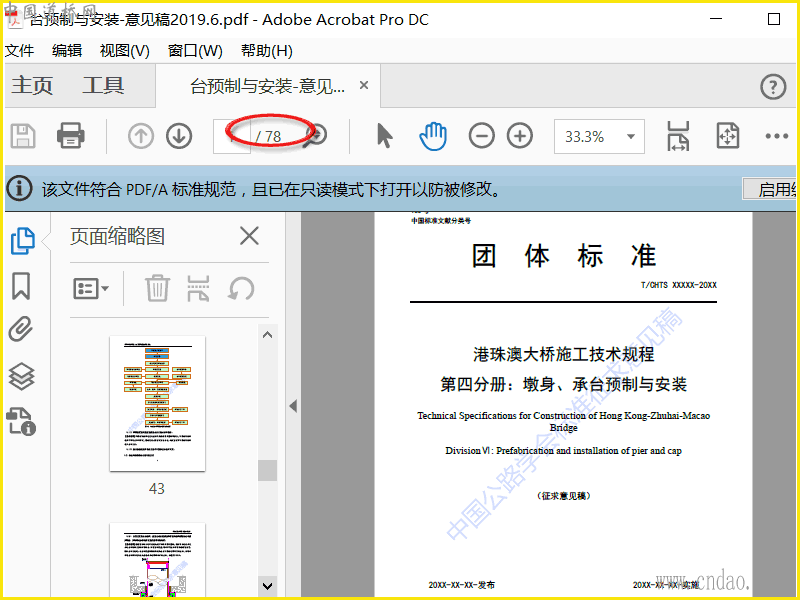Viewport: 800px width, 600px height.
Task: Go to next page arrow
Action: click(x=179, y=136)
